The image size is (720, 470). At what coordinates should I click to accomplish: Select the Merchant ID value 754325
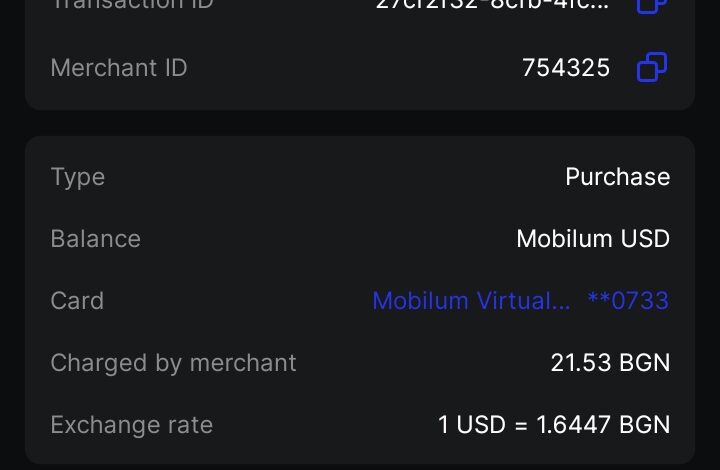pos(566,68)
